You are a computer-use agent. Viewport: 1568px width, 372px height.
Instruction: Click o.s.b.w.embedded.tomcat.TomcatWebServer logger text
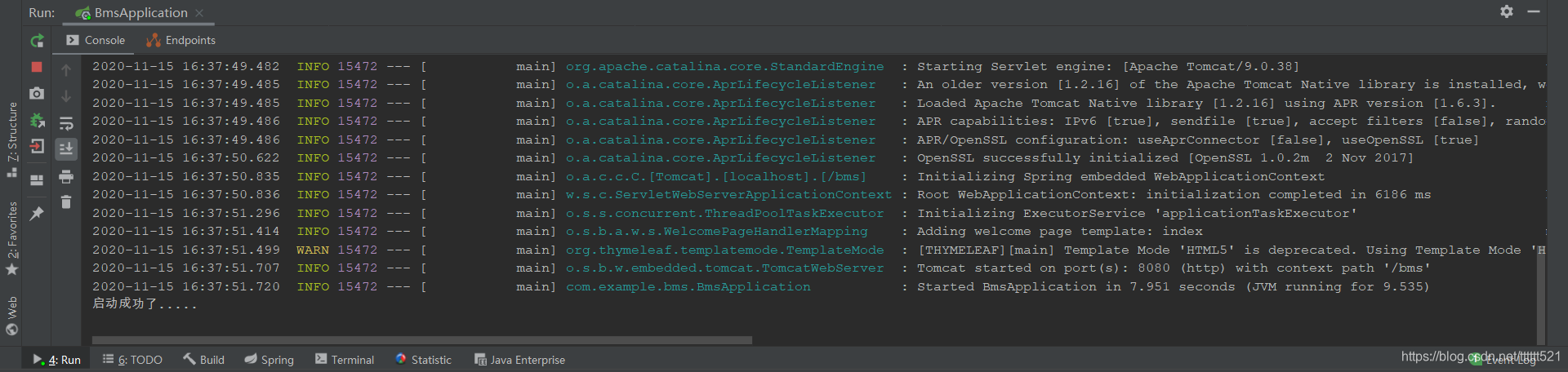click(x=724, y=268)
